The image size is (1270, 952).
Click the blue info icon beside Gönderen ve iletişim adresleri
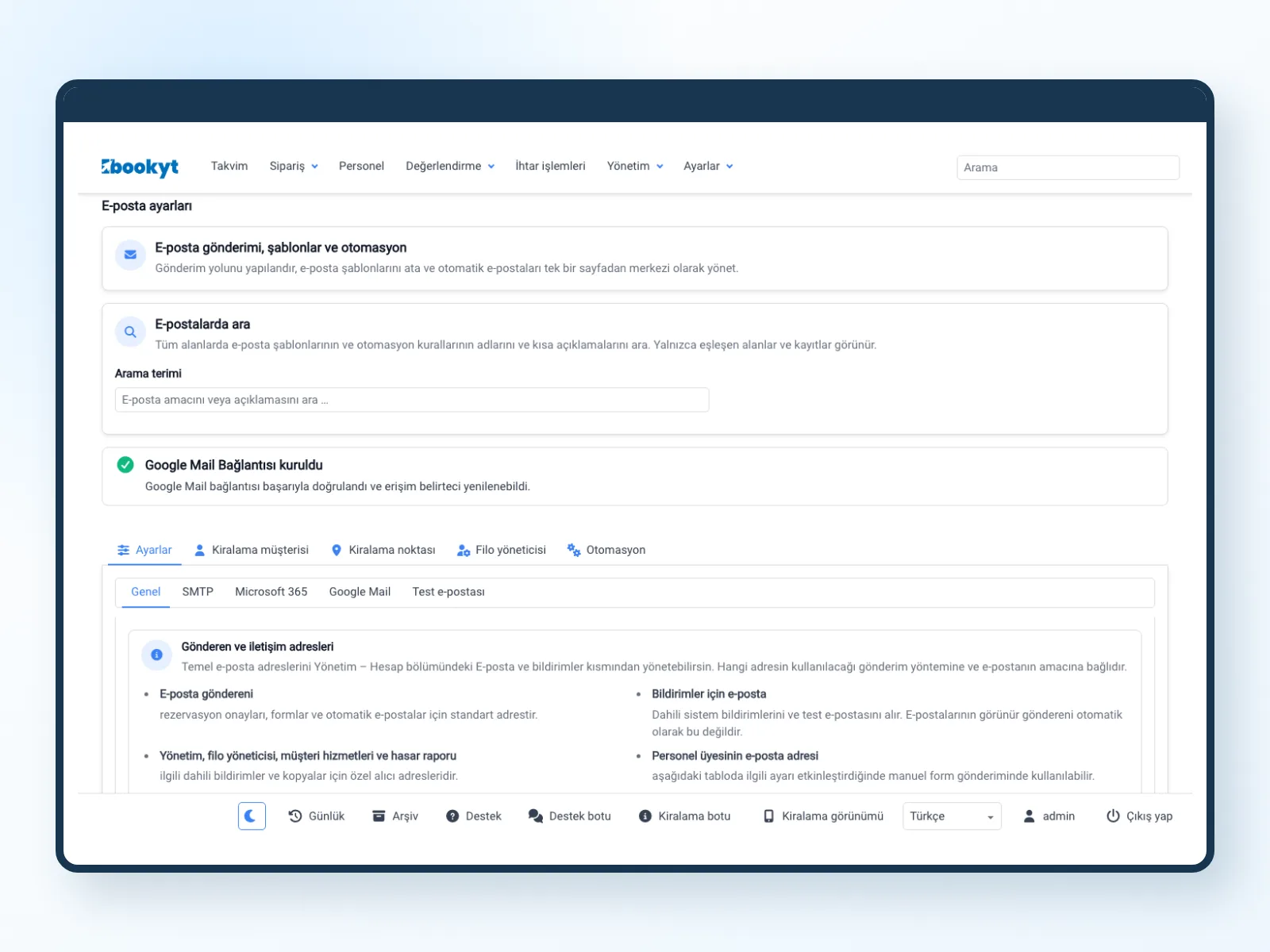[x=156, y=654]
